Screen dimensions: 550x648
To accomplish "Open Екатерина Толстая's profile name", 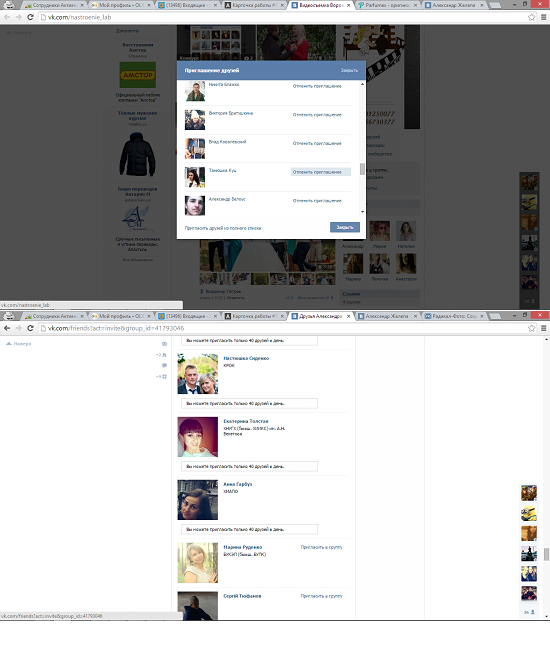I will coord(246,421).
